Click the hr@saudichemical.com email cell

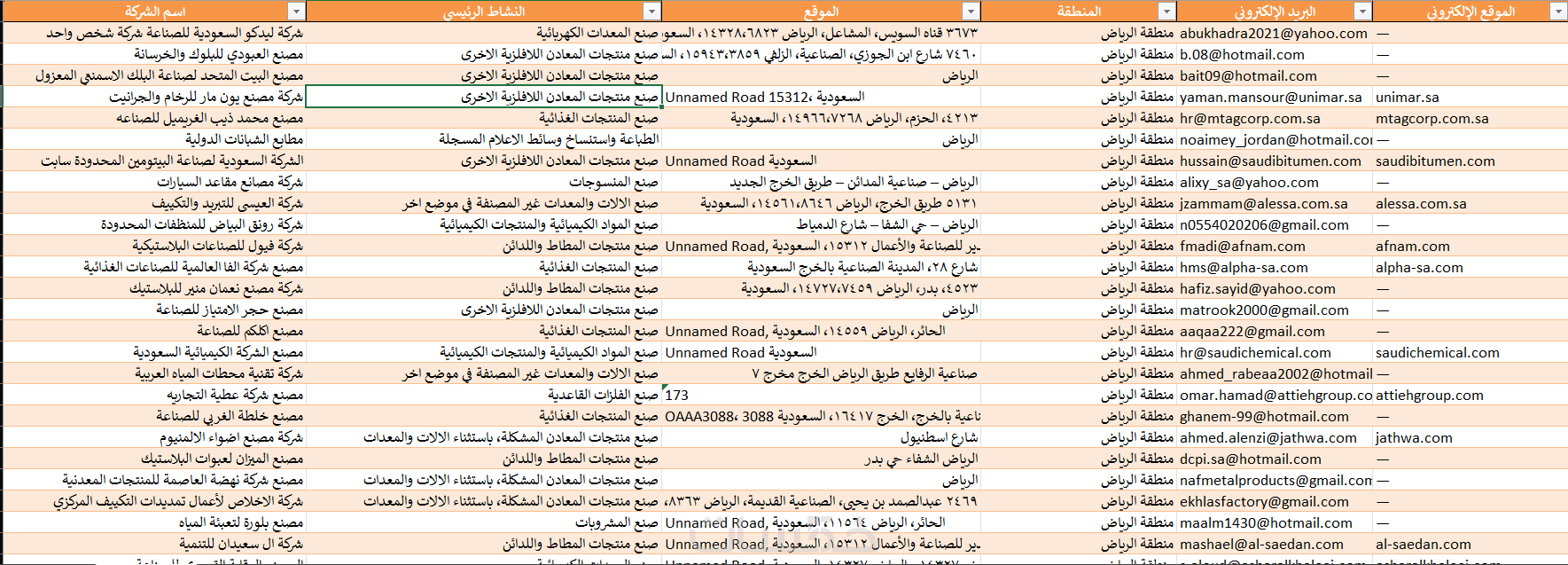coord(1275,352)
